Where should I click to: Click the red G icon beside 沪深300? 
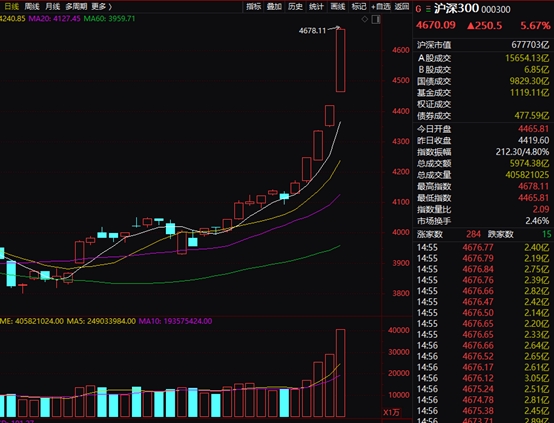418,9
